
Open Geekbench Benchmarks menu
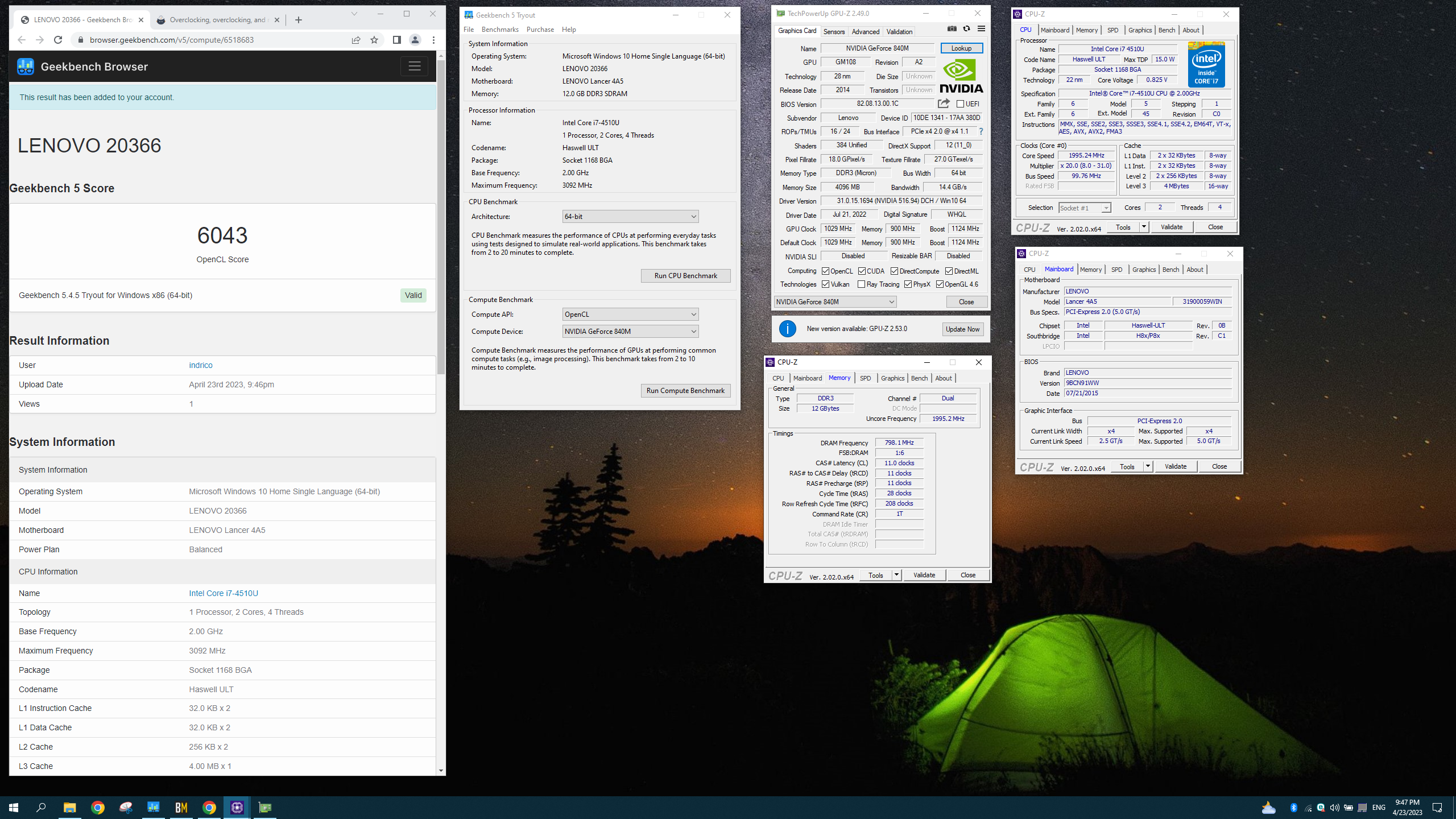[x=500, y=30]
